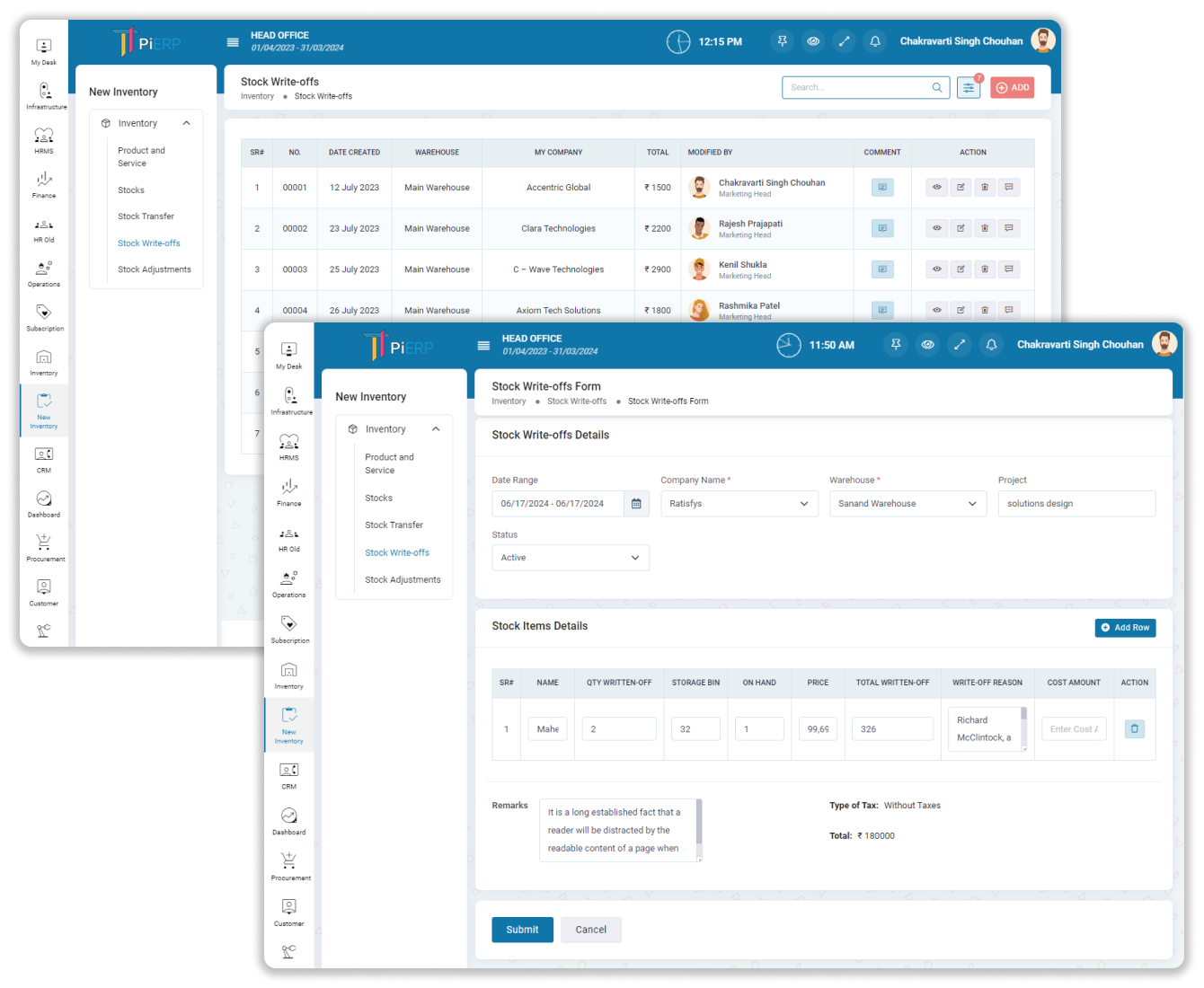This screenshot has height=988, width=1204.
Task: View the Accentric Global record via eye icon
Action: pos(936,188)
